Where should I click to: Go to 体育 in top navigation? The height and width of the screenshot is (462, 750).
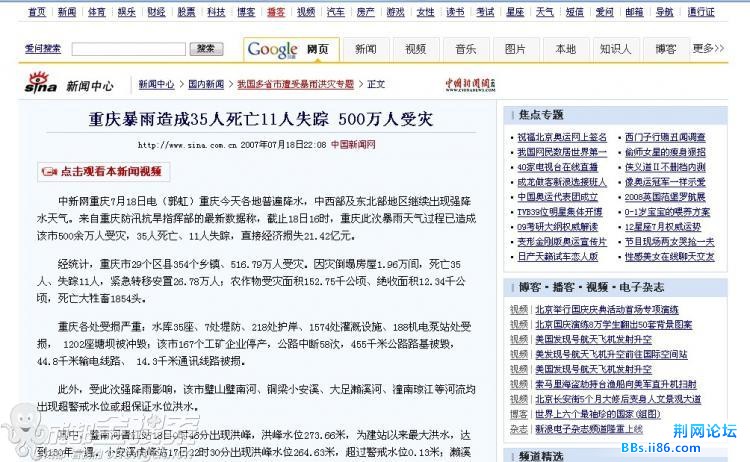click(x=96, y=12)
